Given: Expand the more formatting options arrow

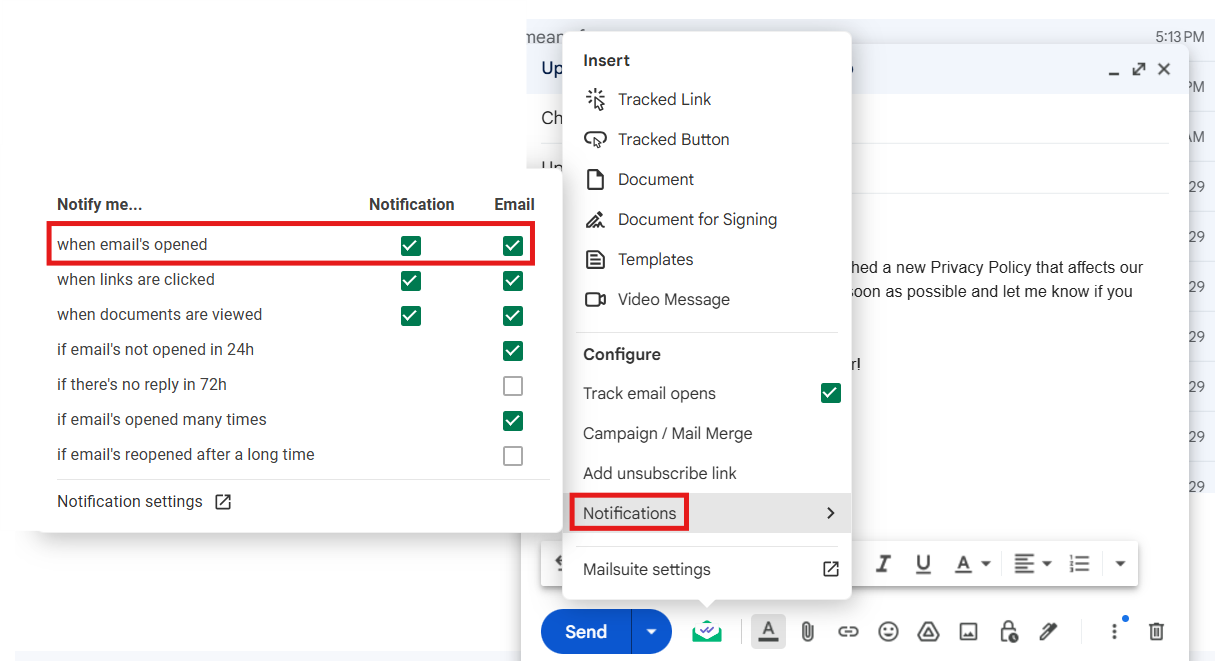Looking at the screenshot, I should click(1120, 564).
